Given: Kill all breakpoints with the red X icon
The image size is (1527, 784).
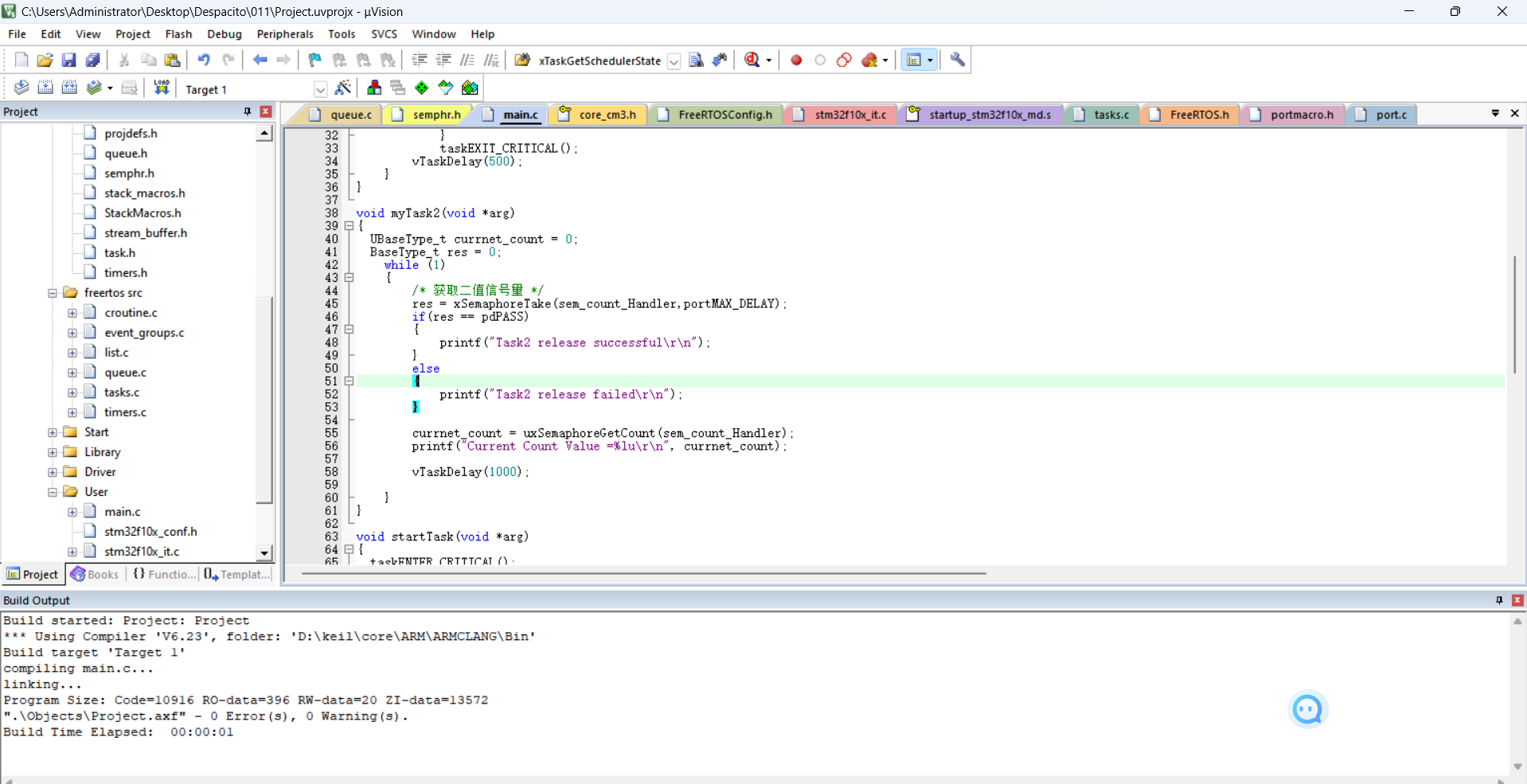Looking at the screenshot, I should [x=869, y=60].
